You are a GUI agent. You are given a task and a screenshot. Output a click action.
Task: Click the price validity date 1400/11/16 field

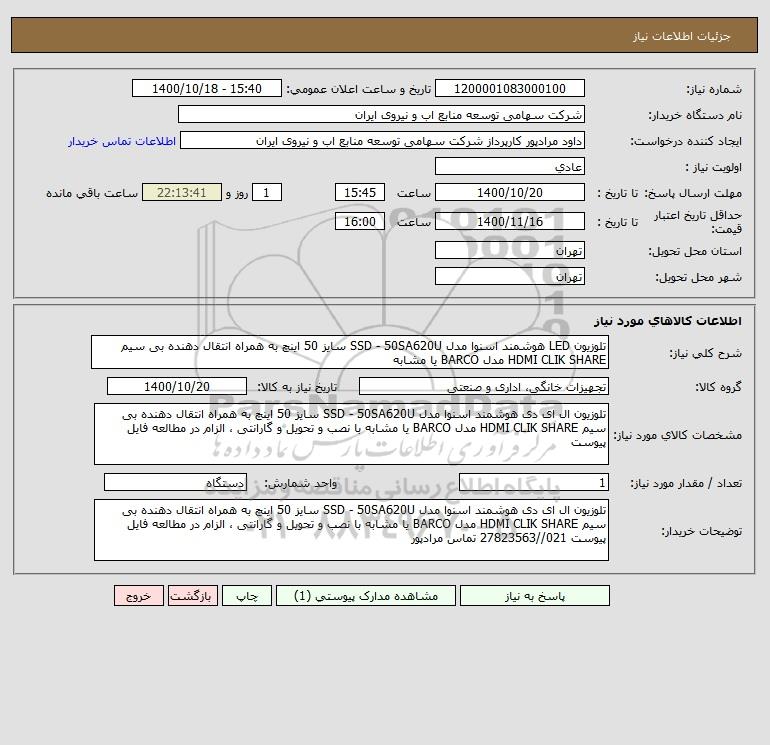click(510, 221)
